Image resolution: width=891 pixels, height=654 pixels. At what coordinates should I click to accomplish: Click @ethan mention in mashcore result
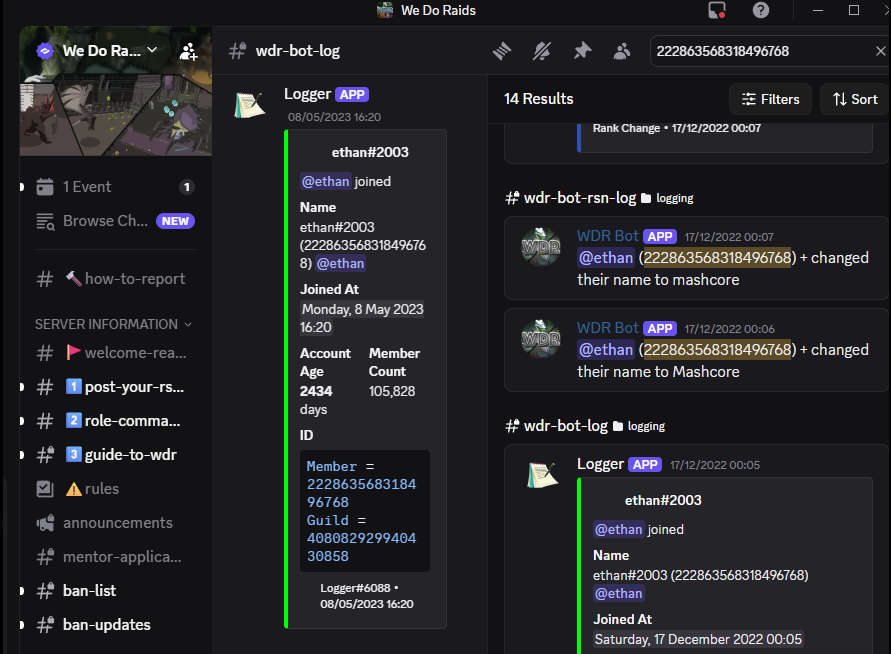click(x=606, y=258)
